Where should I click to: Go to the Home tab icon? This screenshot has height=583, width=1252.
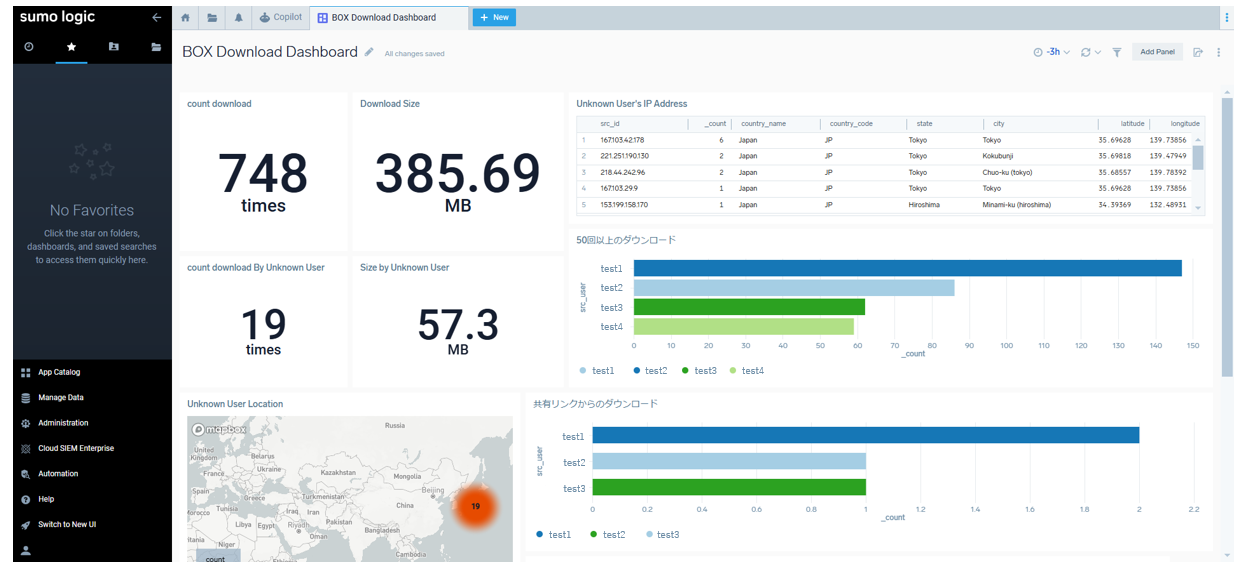[x=185, y=18]
